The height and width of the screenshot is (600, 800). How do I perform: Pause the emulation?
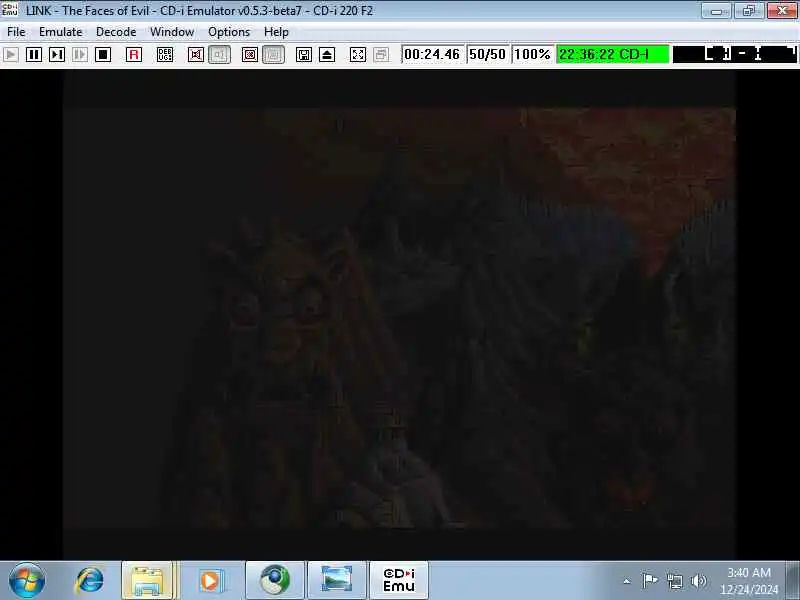click(x=34, y=55)
